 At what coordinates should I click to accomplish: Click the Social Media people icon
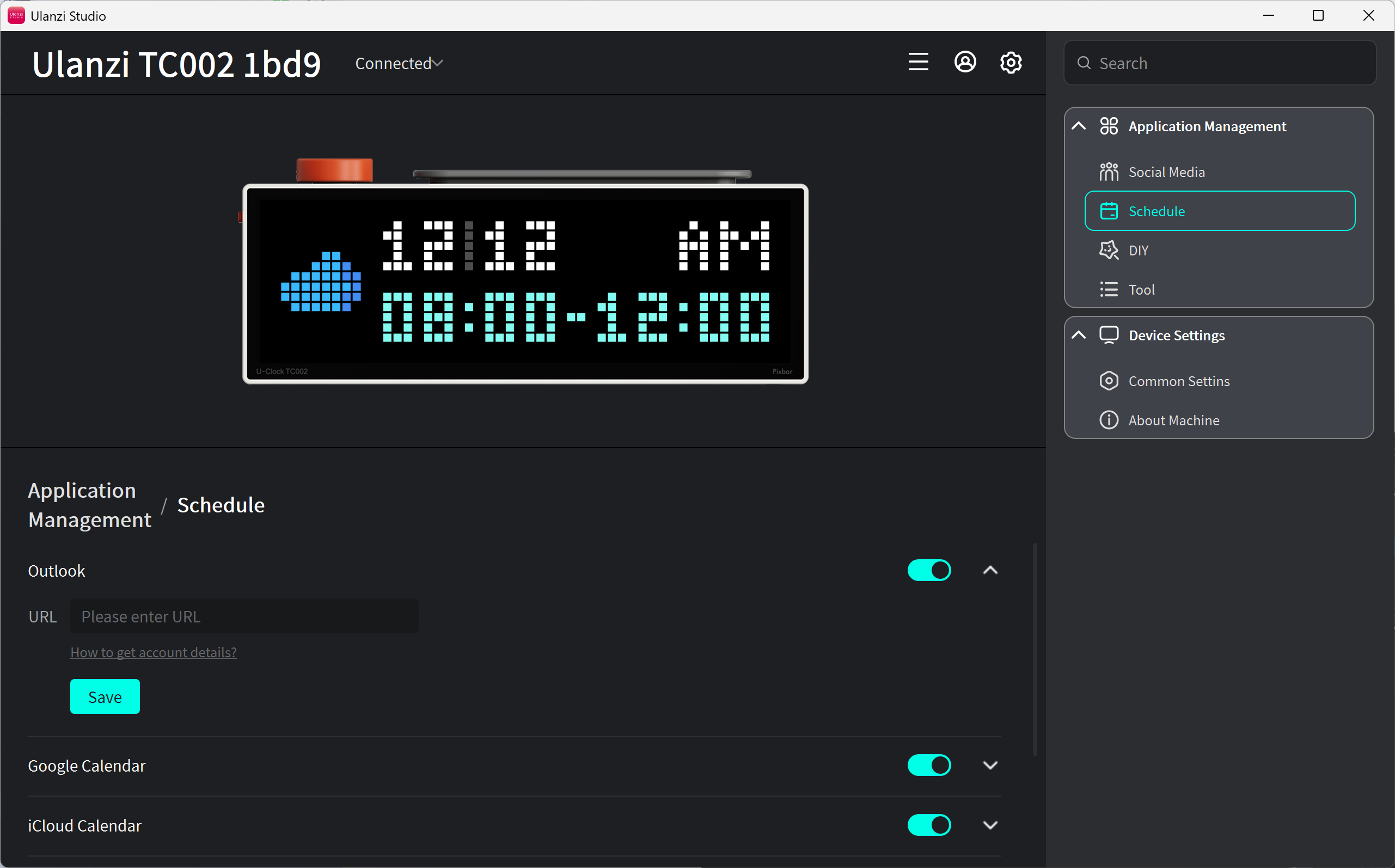(1109, 172)
